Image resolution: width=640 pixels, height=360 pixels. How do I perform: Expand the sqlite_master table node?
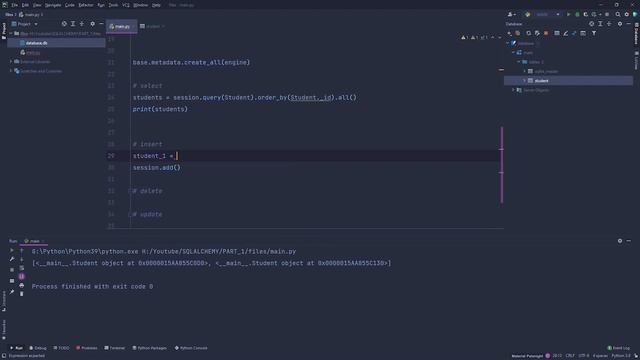(524, 71)
